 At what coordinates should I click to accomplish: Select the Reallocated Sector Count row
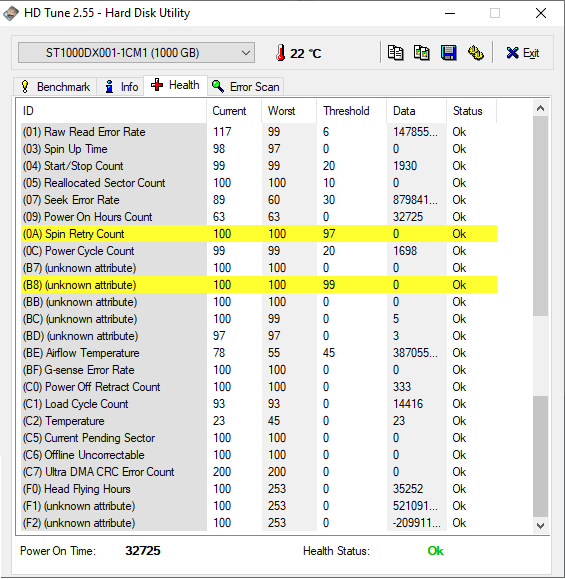tap(259, 183)
